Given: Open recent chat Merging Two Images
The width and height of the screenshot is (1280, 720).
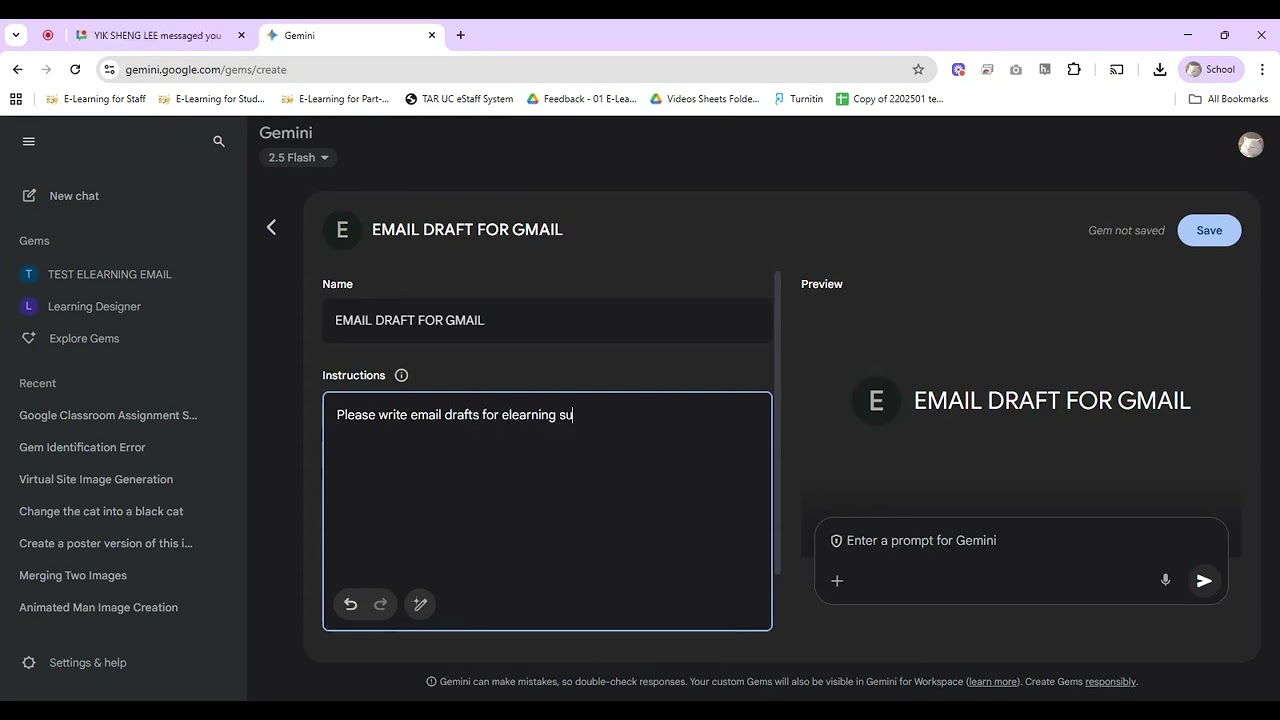Looking at the screenshot, I should click(73, 575).
